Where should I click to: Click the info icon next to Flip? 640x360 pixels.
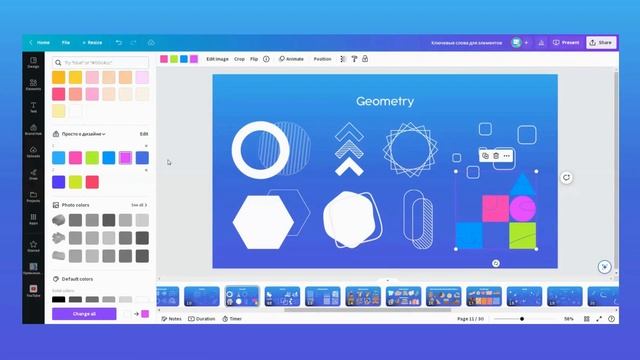click(x=266, y=59)
